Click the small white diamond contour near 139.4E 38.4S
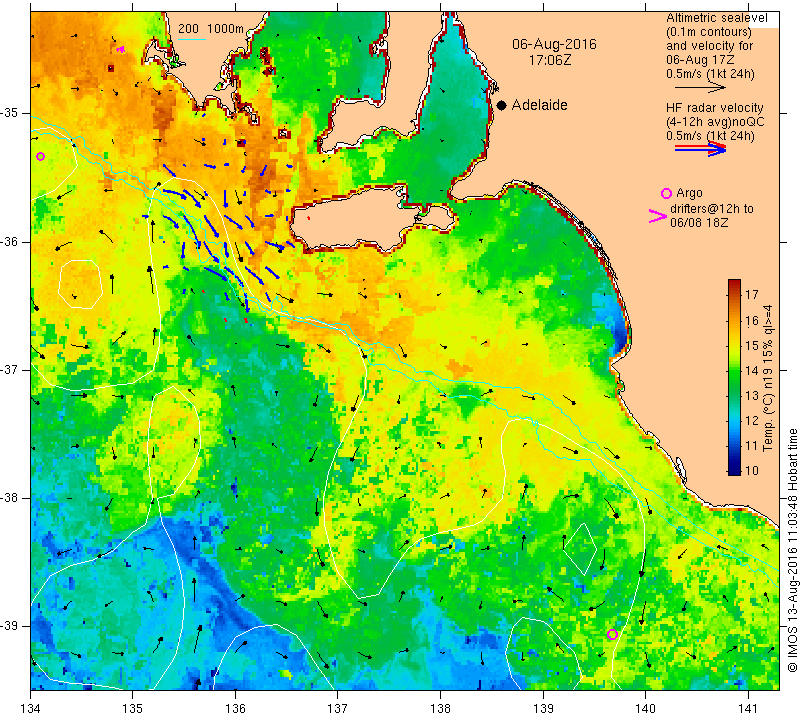800x720 pixels. (580, 549)
